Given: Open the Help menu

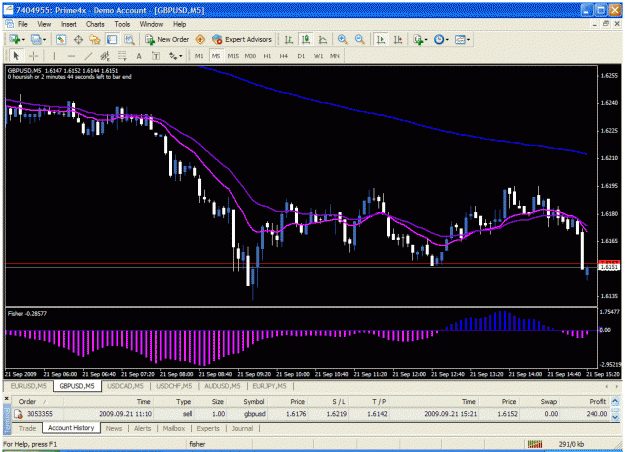Looking at the screenshot, I should pos(179,24).
